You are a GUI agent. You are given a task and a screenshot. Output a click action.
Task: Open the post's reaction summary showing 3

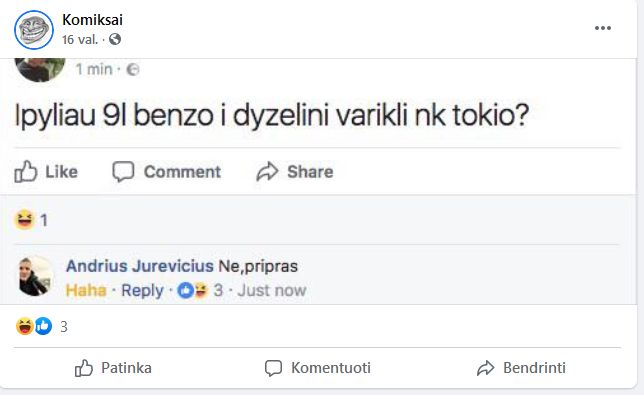click(41, 326)
